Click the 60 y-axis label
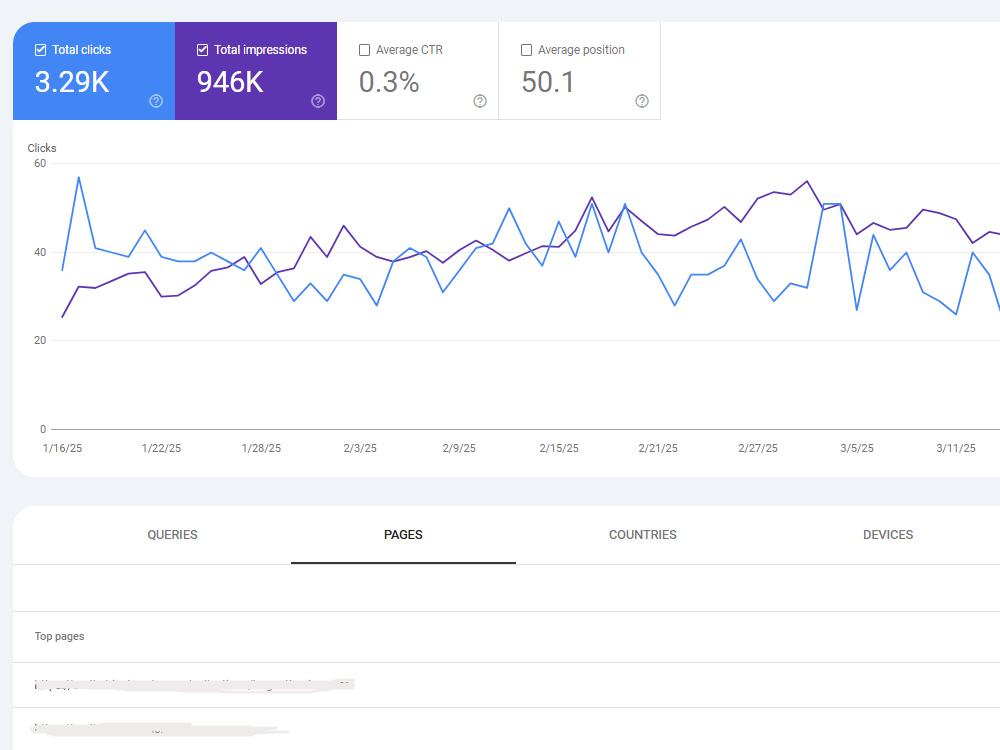Screen dimensions: 1000x750 click(x=40, y=163)
